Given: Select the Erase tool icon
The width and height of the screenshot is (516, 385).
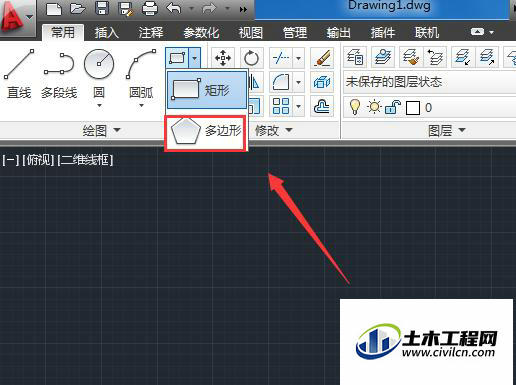Looking at the screenshot, I should pyautogui.click(x=322, y=58).
